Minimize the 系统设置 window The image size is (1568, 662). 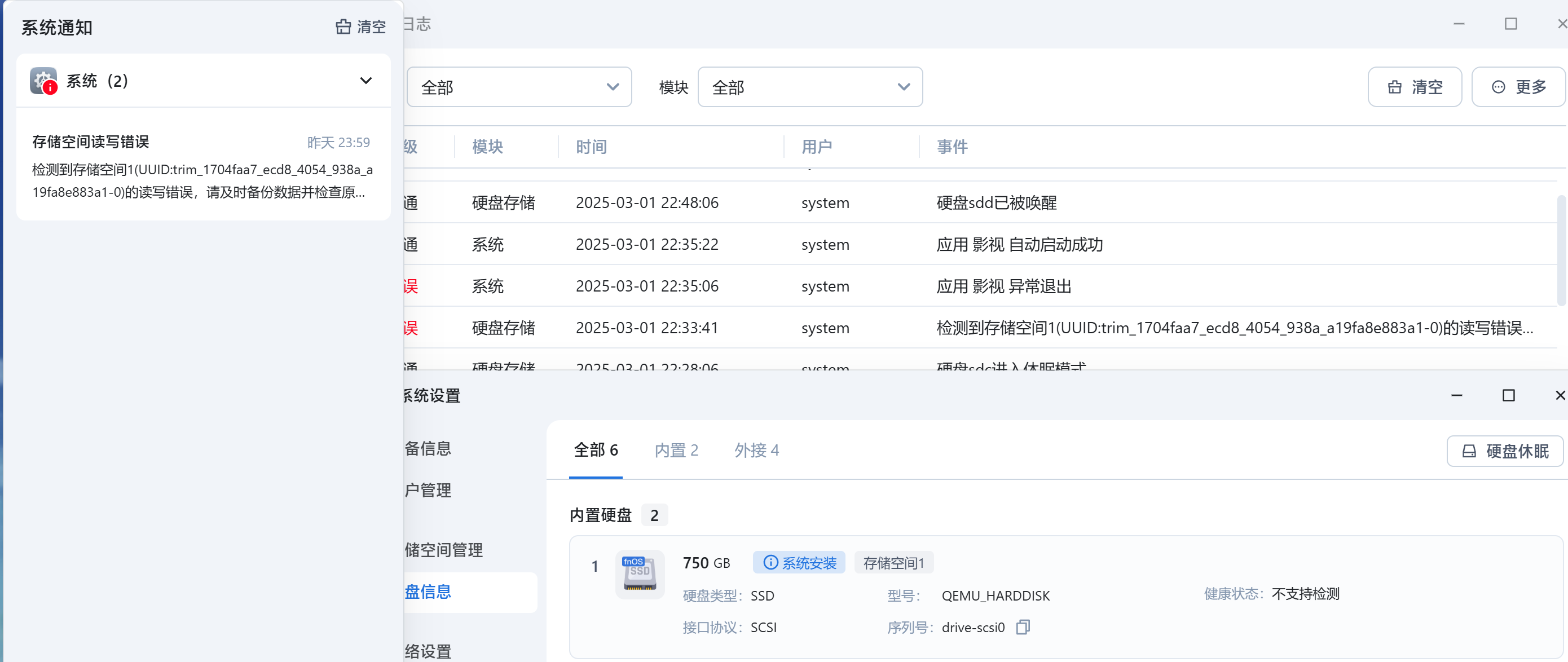pos(1457,395)
